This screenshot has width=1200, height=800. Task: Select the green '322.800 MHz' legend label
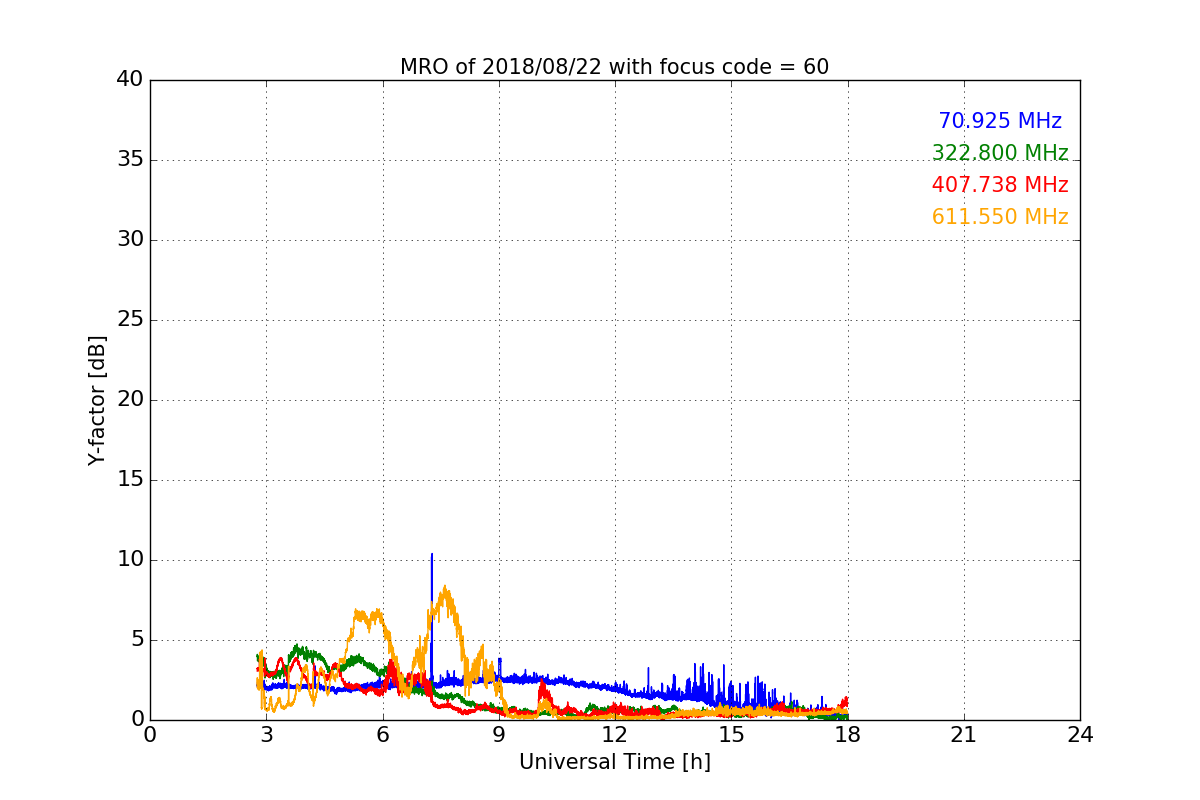[x=1000, y=153]
